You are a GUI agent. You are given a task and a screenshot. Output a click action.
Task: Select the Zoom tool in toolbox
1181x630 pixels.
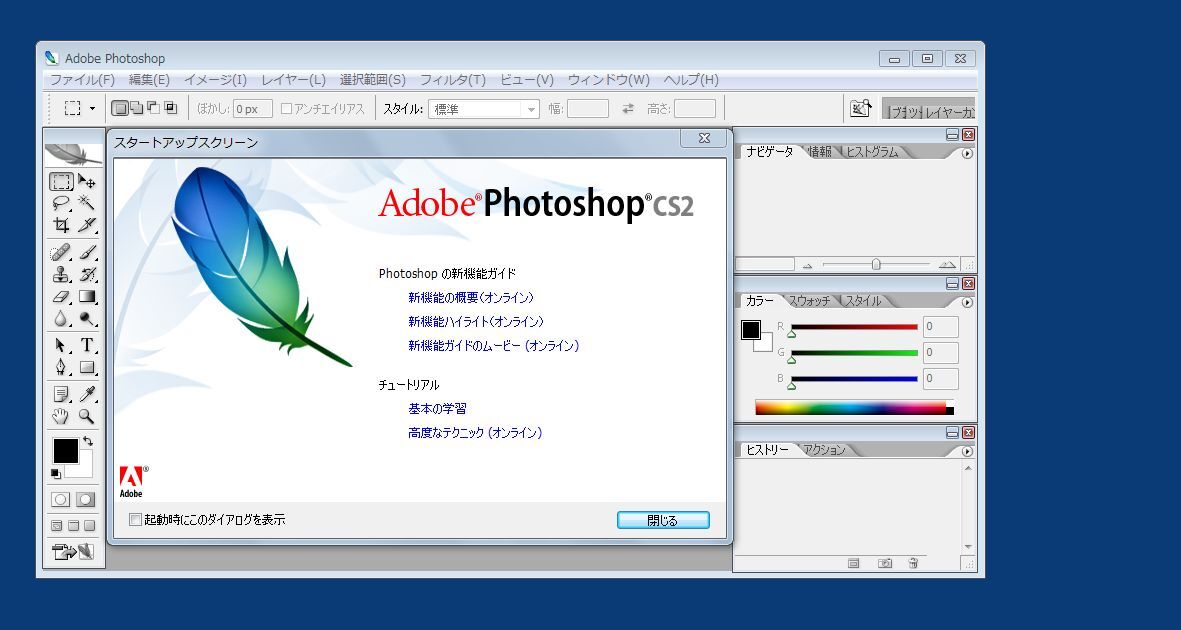click(x=87, y=416)
